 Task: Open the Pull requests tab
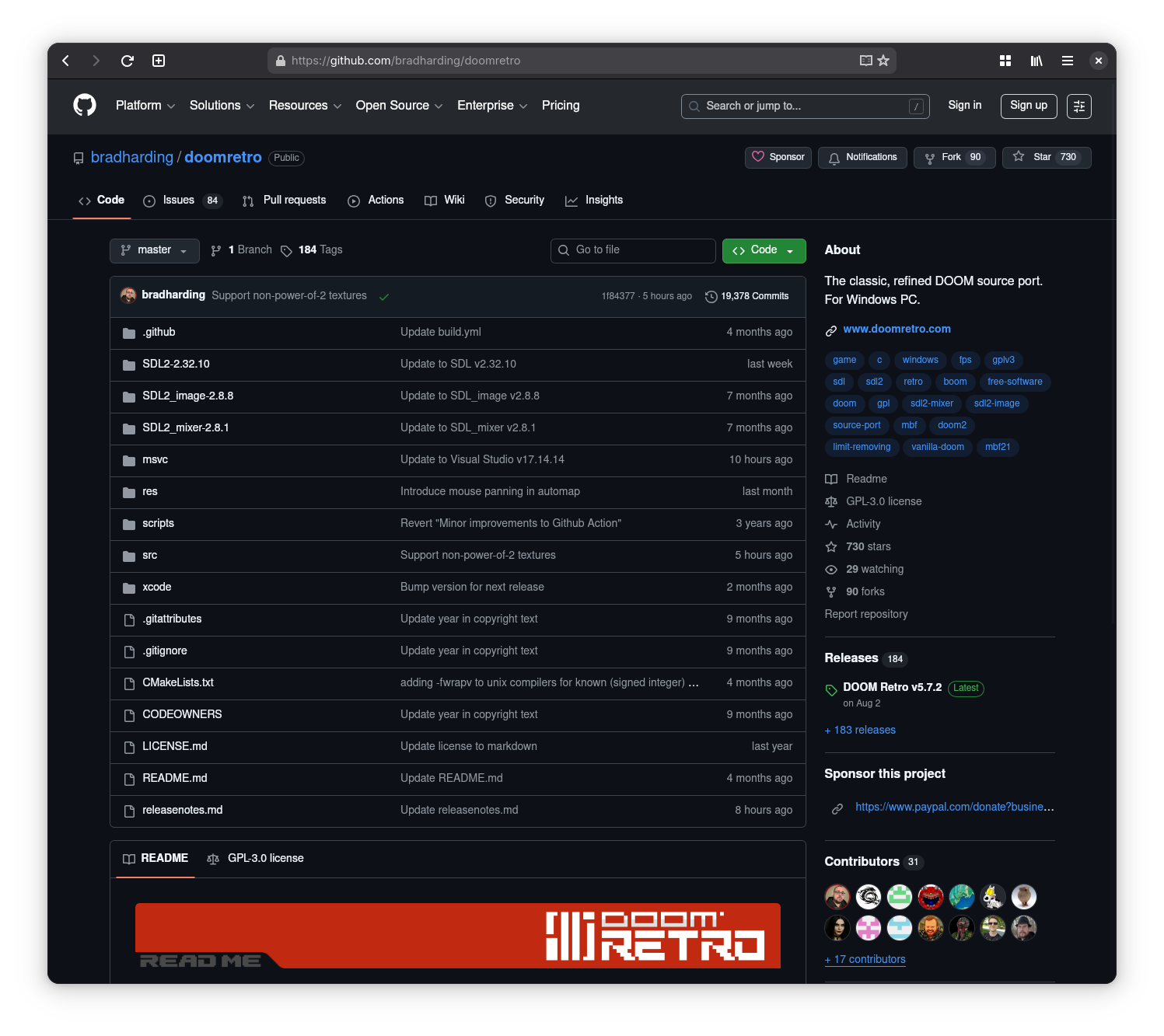(x=285, y=201)
